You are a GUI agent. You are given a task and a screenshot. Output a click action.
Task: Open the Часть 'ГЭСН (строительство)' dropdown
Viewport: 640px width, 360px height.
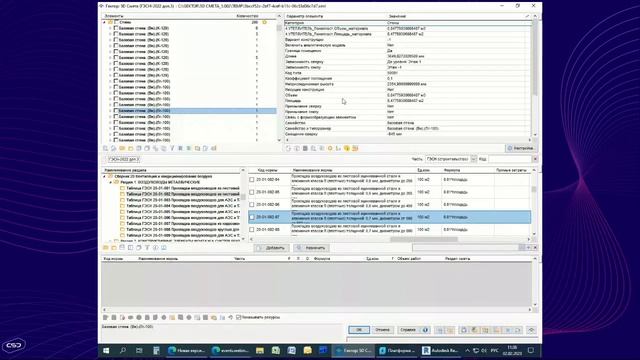[x=473, y=159]
